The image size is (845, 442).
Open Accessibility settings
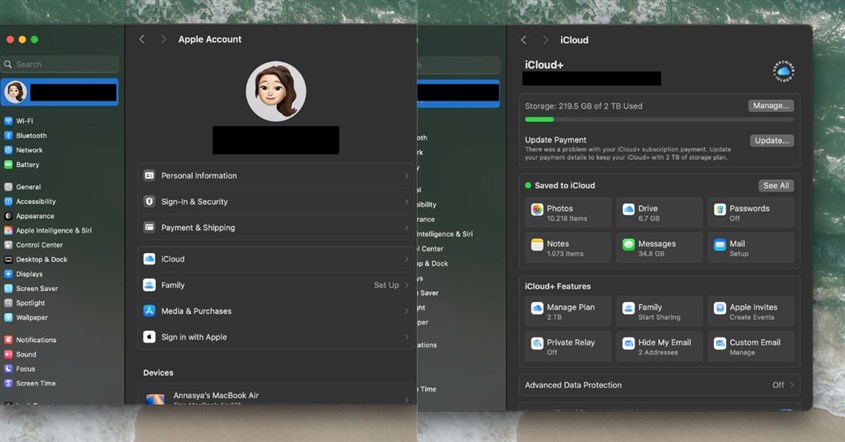point(30,201)
